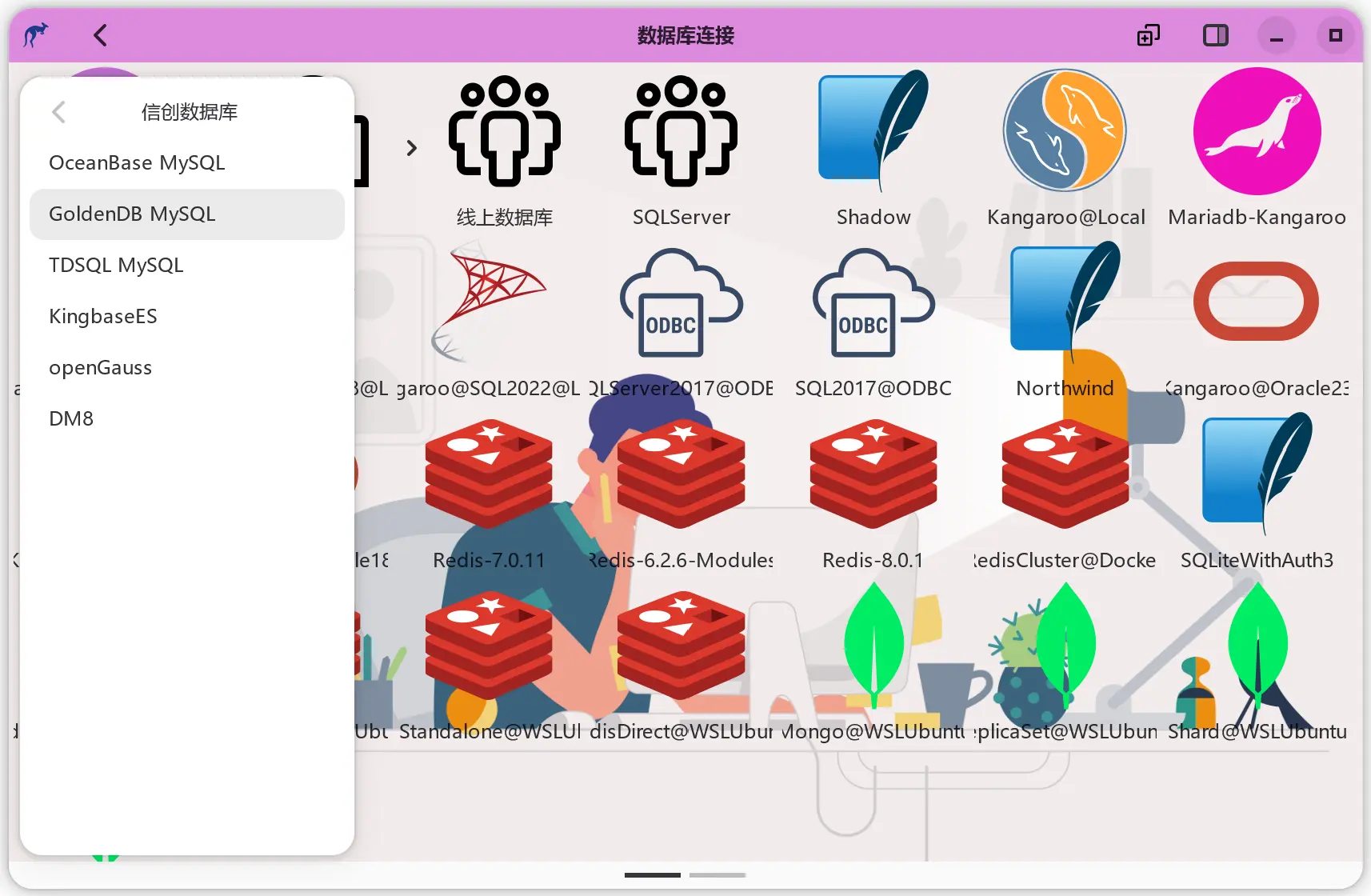Open the RedisCluster@Docker connection icon

(x=1065, y=474)
